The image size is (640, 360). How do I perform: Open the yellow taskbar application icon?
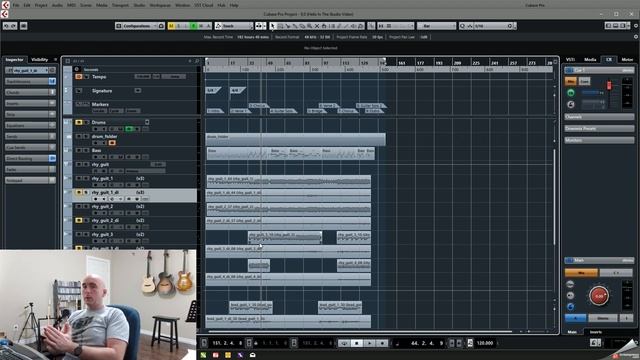[x=228, y=355]
